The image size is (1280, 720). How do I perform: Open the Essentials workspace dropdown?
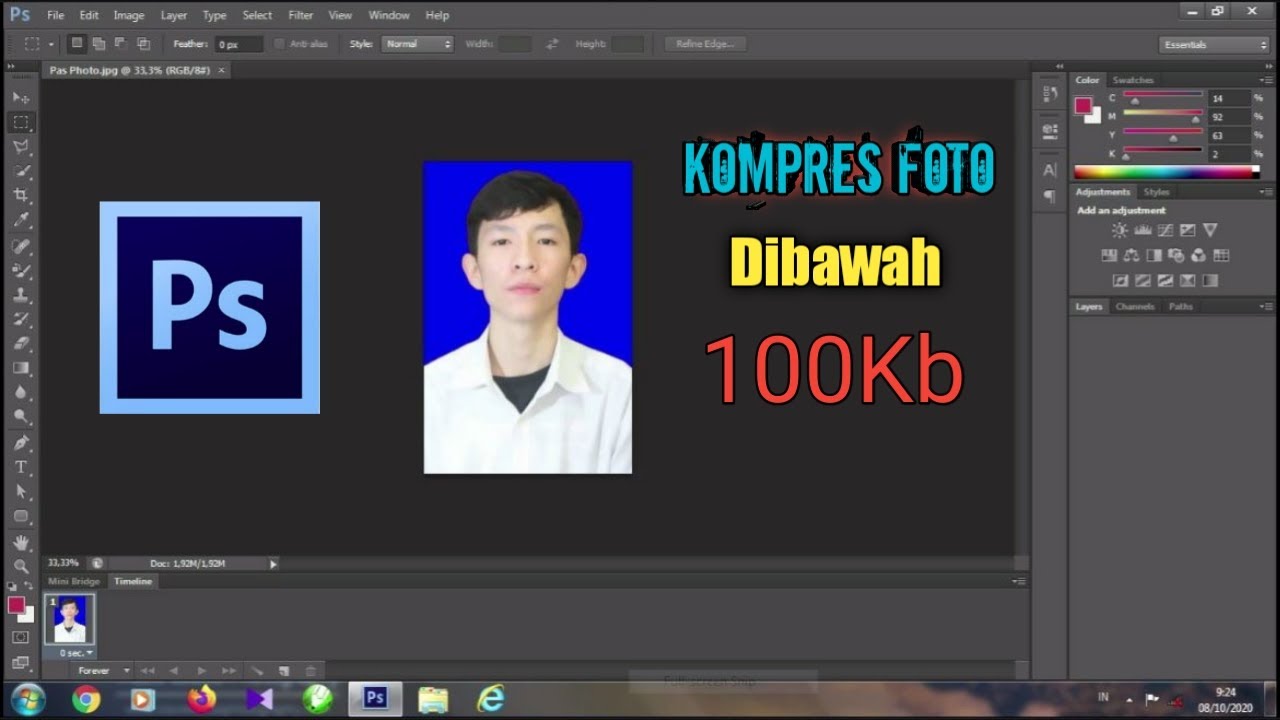(1214, 45)
